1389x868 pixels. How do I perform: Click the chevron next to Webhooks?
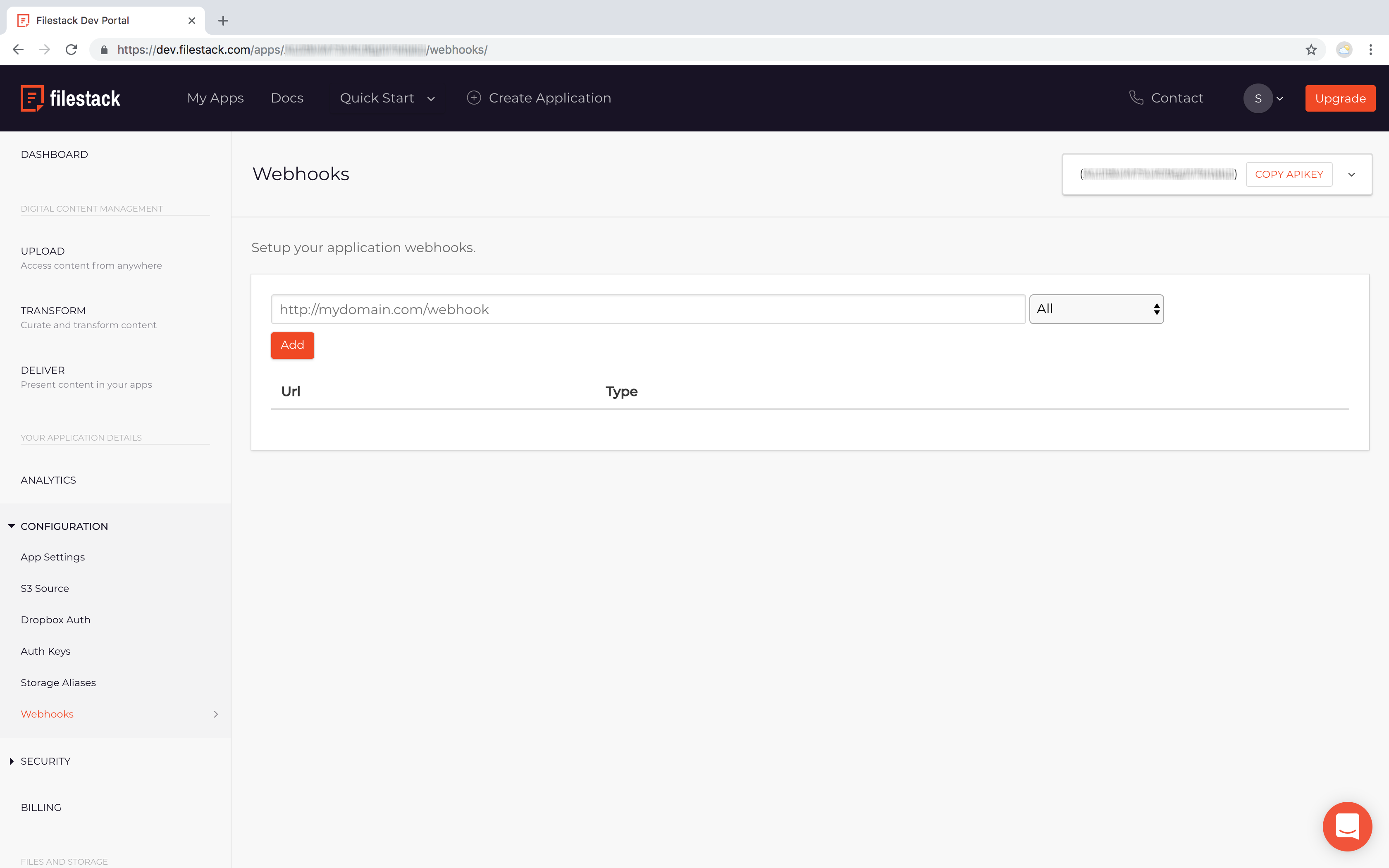(216, 714)
